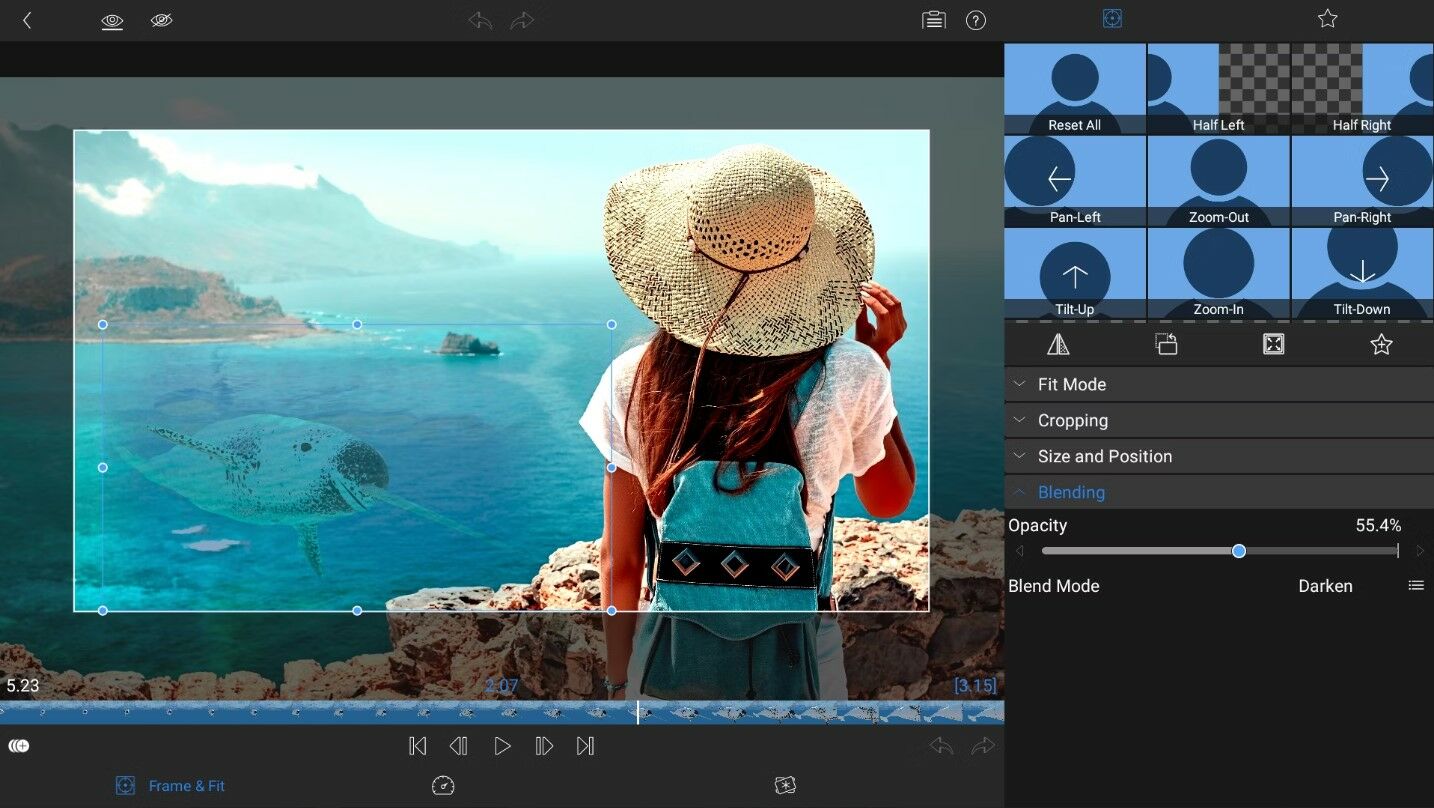
Task: Click the Opacity slider handle
Action: point(1239,551)
